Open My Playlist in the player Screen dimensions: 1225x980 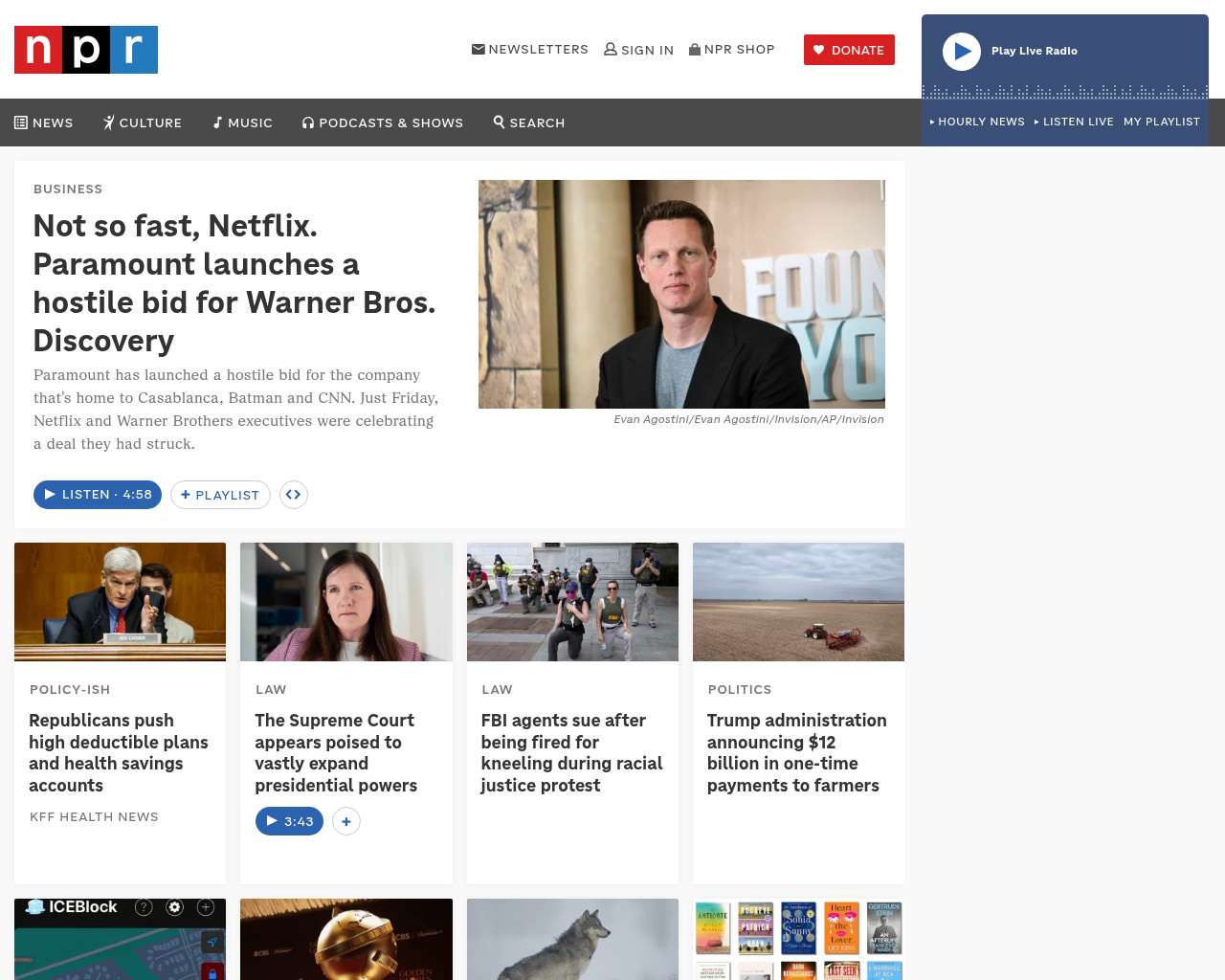pyautogui.click(x=1162, y=122)
